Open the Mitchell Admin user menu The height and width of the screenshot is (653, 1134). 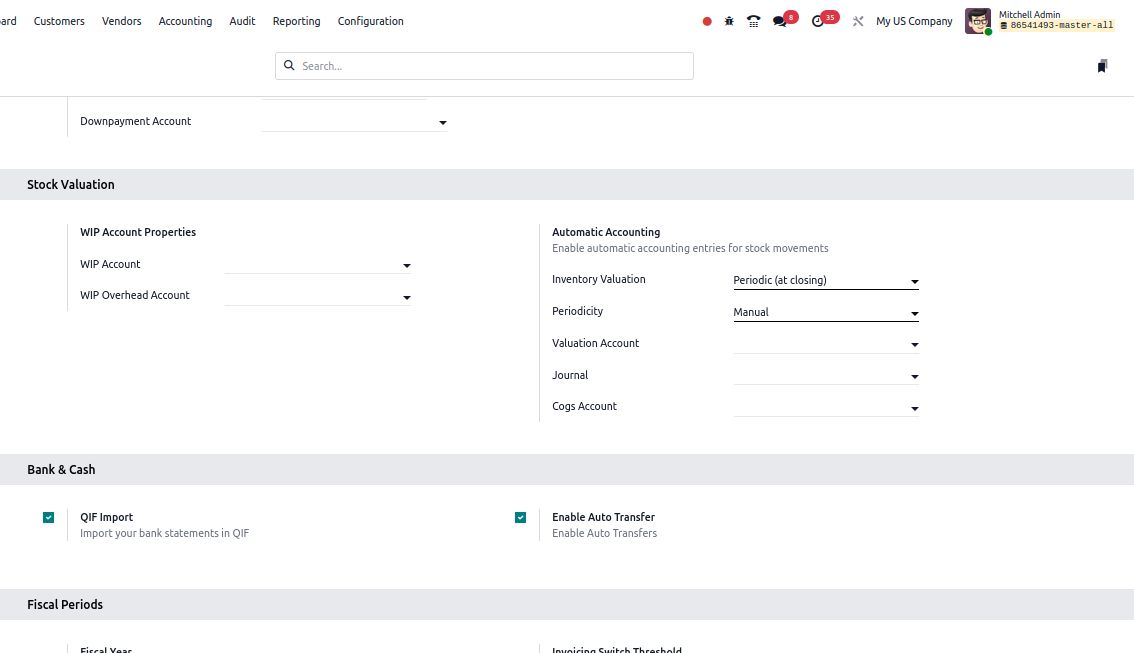(1040, 21)
